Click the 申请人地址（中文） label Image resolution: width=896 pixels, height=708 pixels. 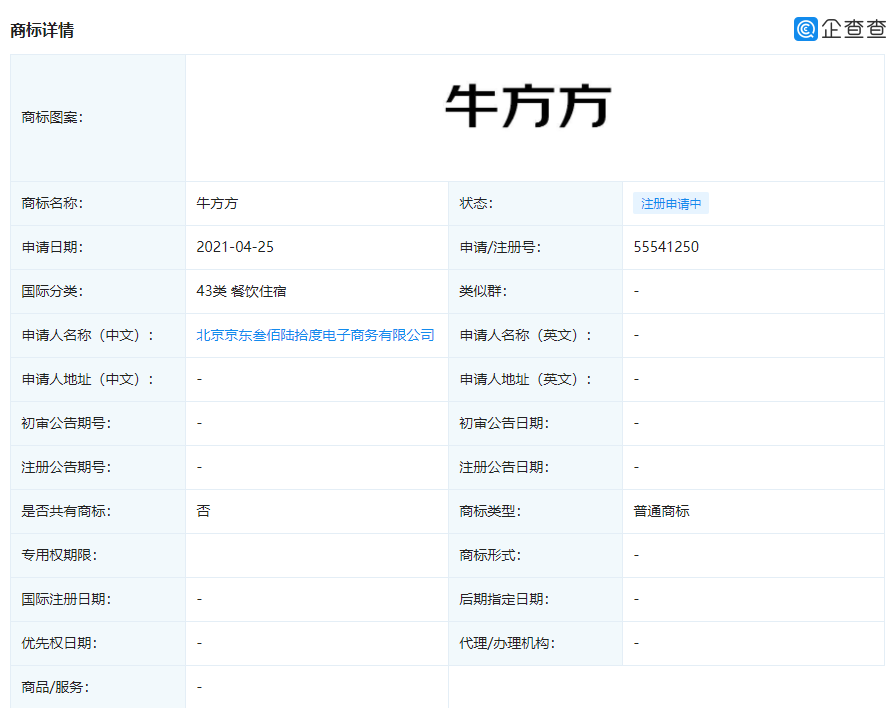[87, 379]
